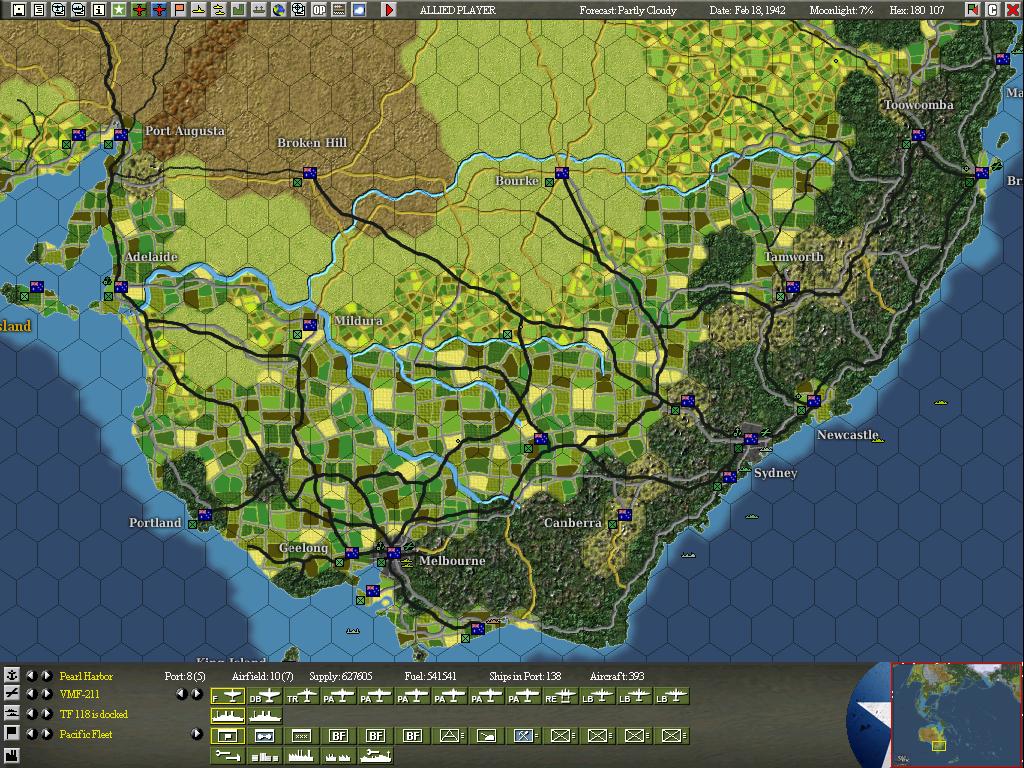Click the green bar chart icon
Screen dimensions: 1024x768
(x=238, y=10)
